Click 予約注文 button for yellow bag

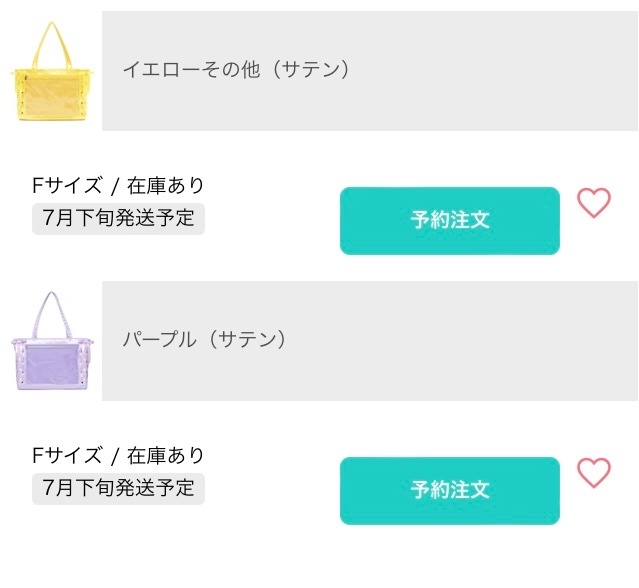point(450,221)
